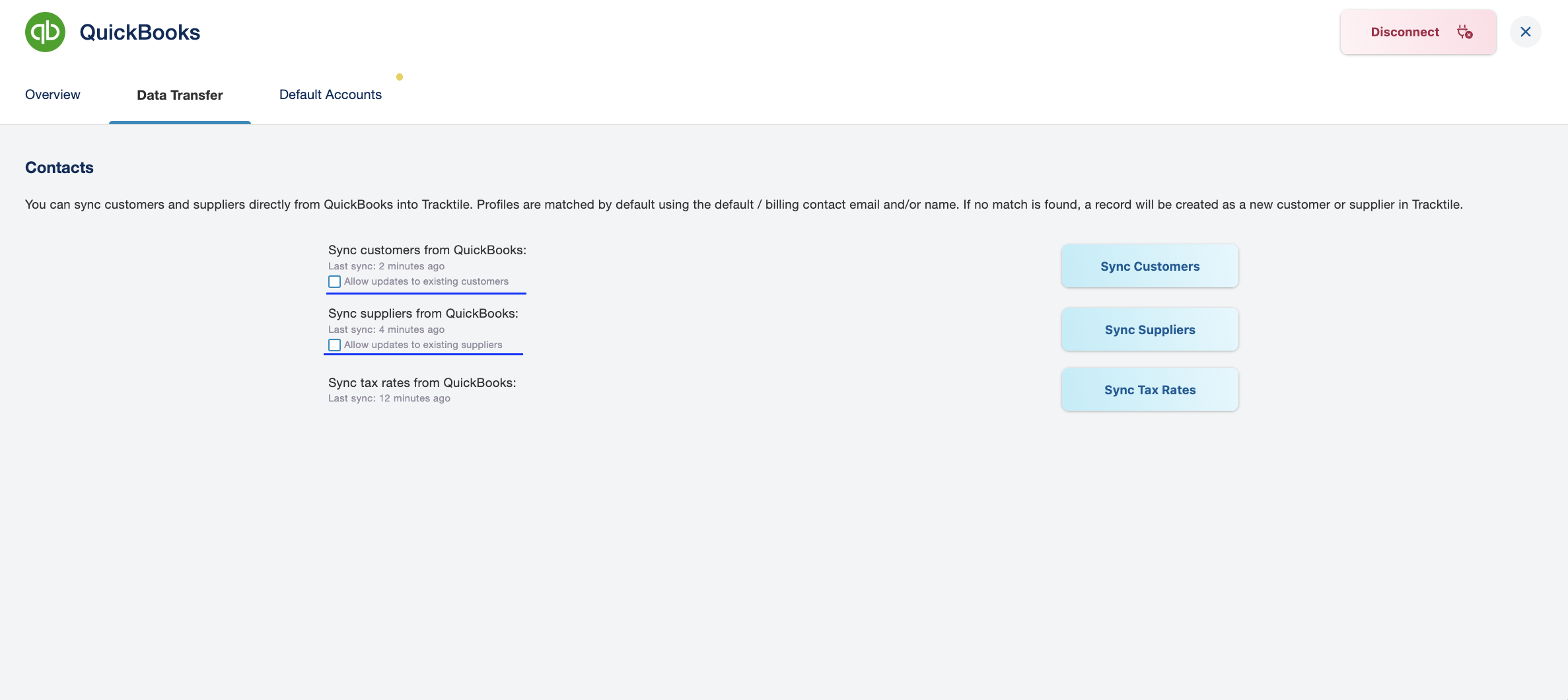
Task: Open the Default Accounts tab
Action: click(330, 94)
